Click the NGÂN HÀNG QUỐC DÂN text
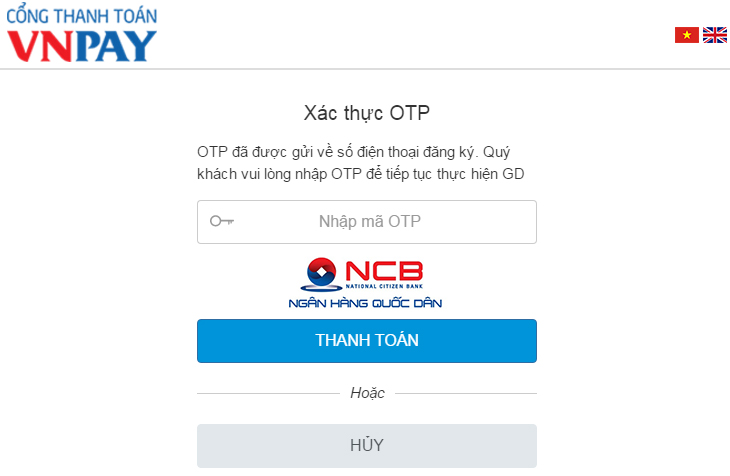 tap(365, 303)
